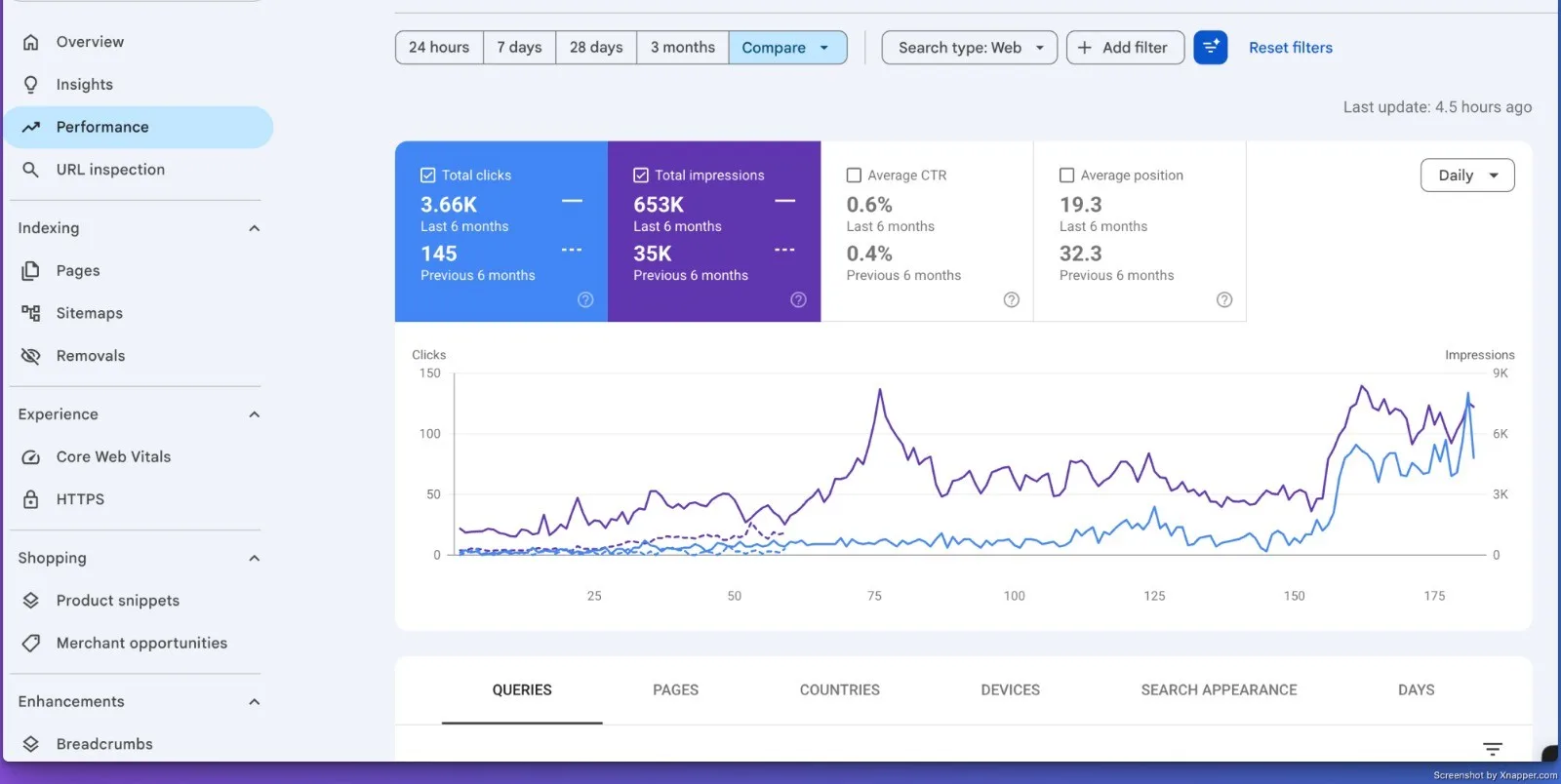Click the 19.3 average position value
This screenshot has width=1561, height=784.
(1080, 205)
